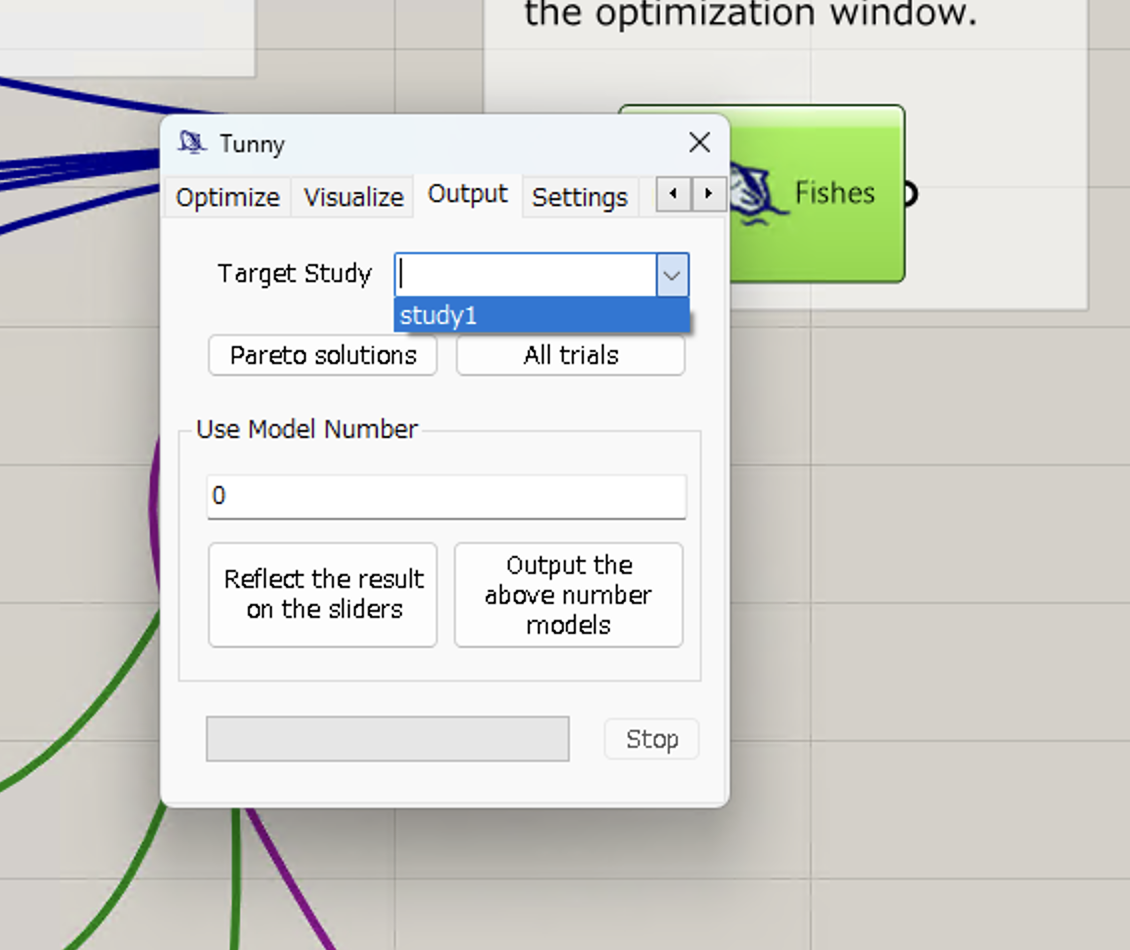Image resolution: width=1130 pixels, height=950 pixels.
Task: Open the Target Study dropdown arrow
Action: click(672, 275)
